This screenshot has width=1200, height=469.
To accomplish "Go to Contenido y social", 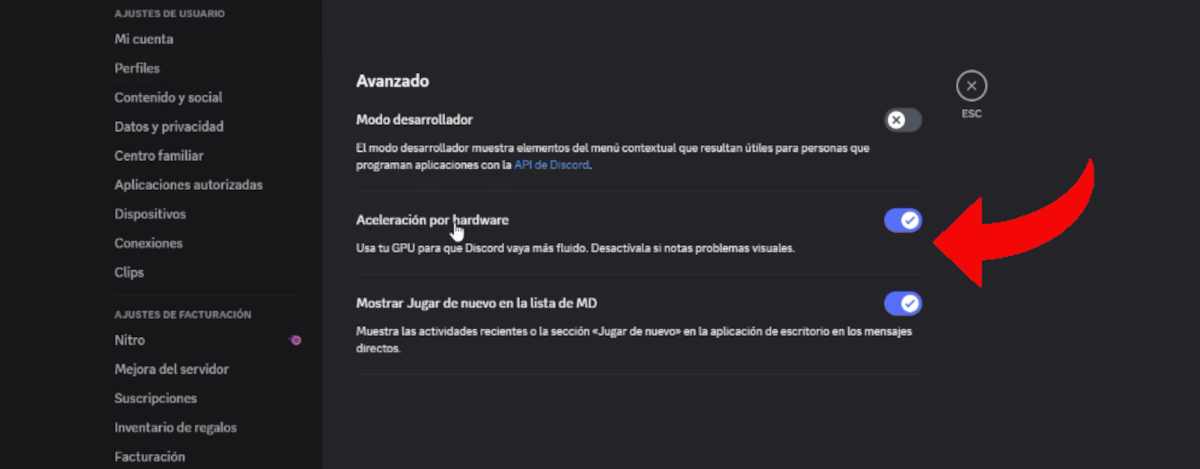I will coord(168,97).
